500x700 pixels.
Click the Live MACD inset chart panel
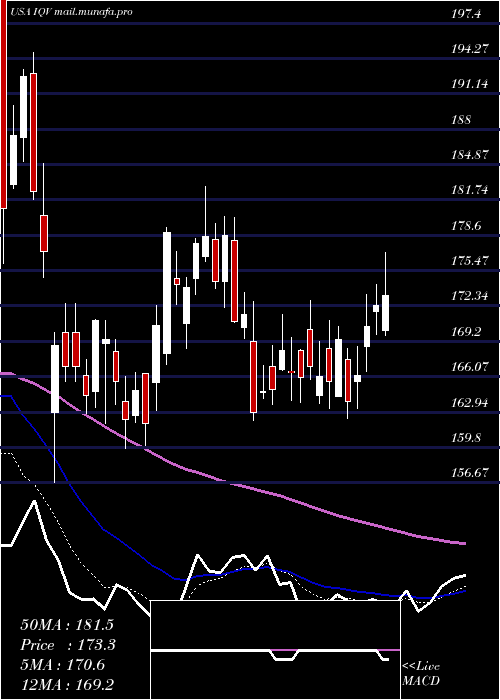click(275, 650)
